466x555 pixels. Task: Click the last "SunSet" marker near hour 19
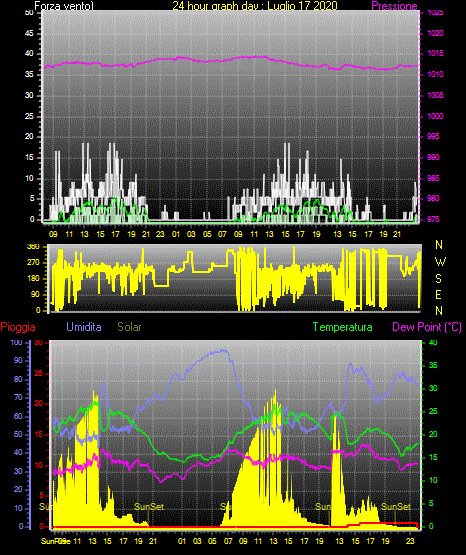396,507
